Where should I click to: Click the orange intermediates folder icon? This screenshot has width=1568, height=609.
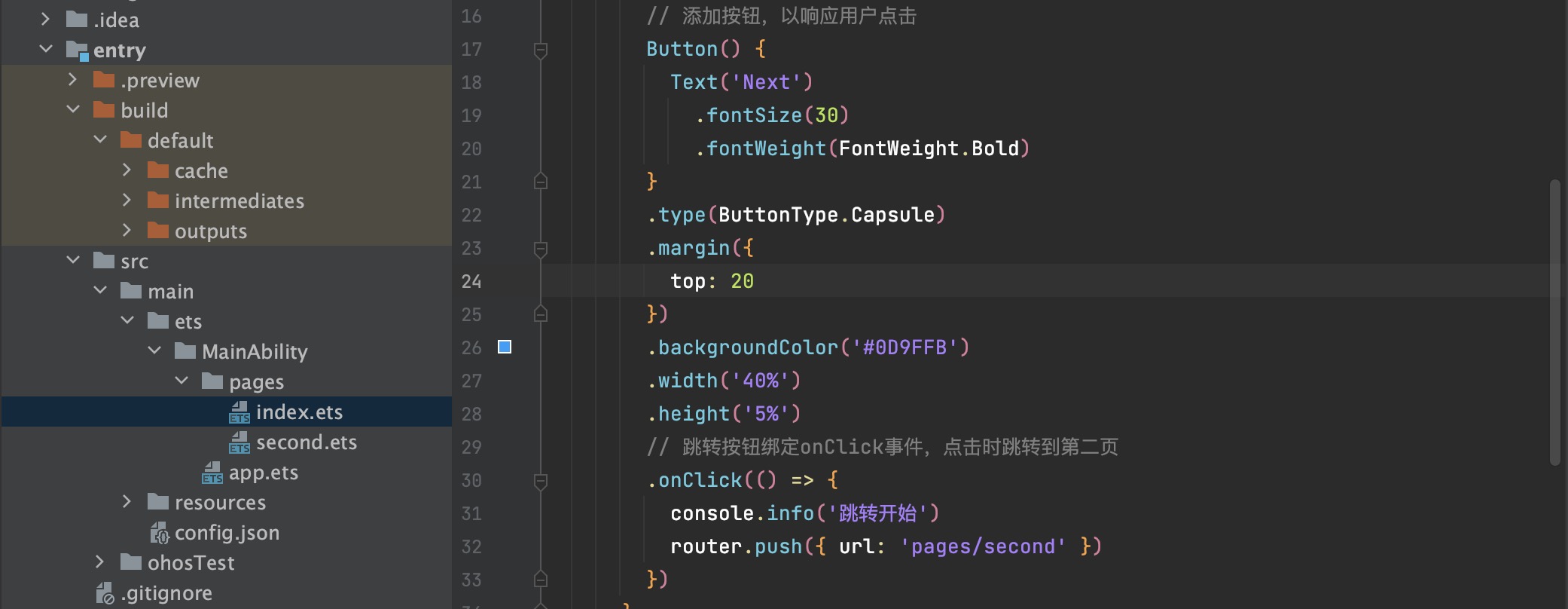click(158, 200)
